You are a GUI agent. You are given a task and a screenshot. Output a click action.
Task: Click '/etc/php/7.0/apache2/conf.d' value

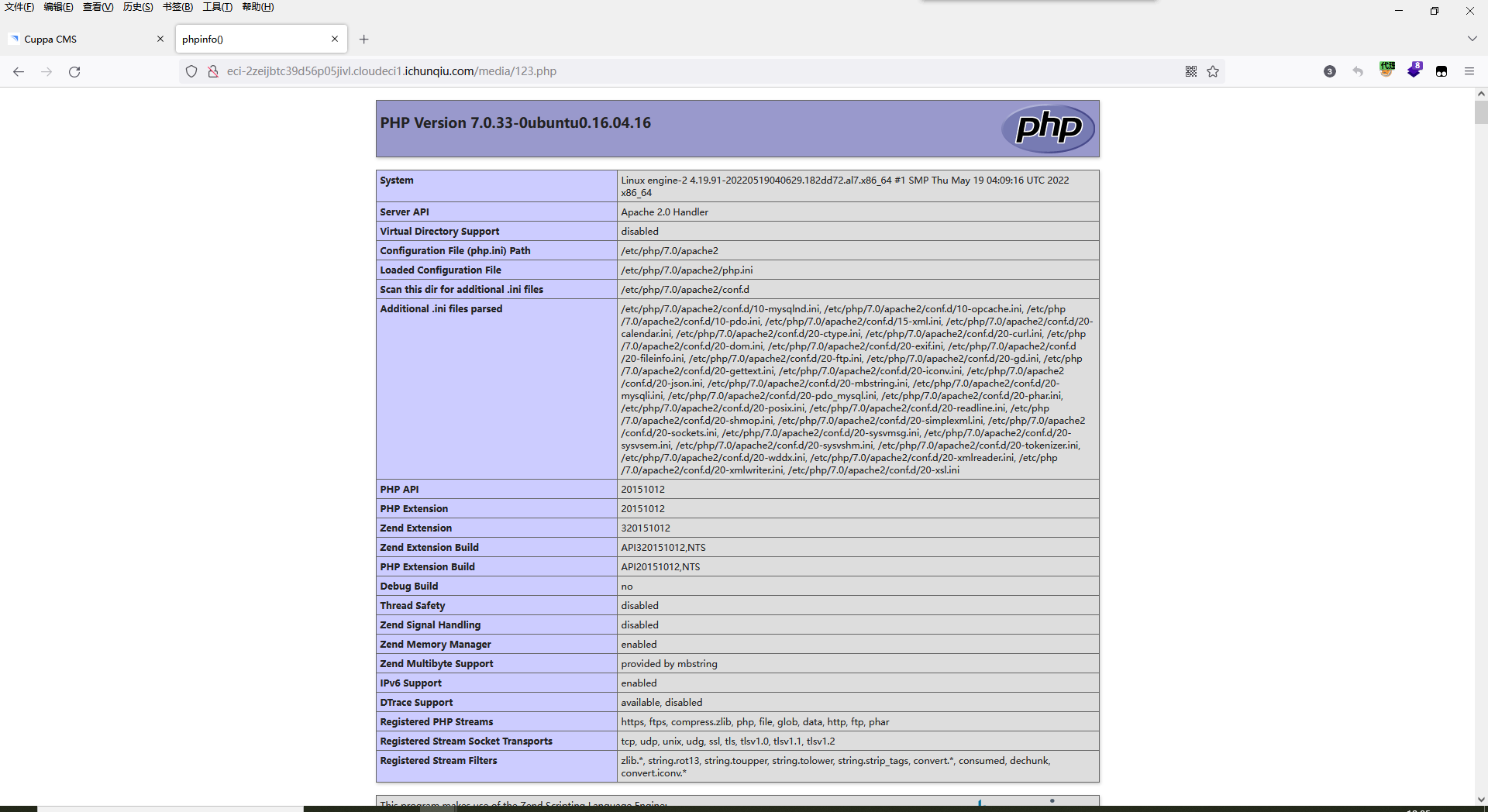685,290
